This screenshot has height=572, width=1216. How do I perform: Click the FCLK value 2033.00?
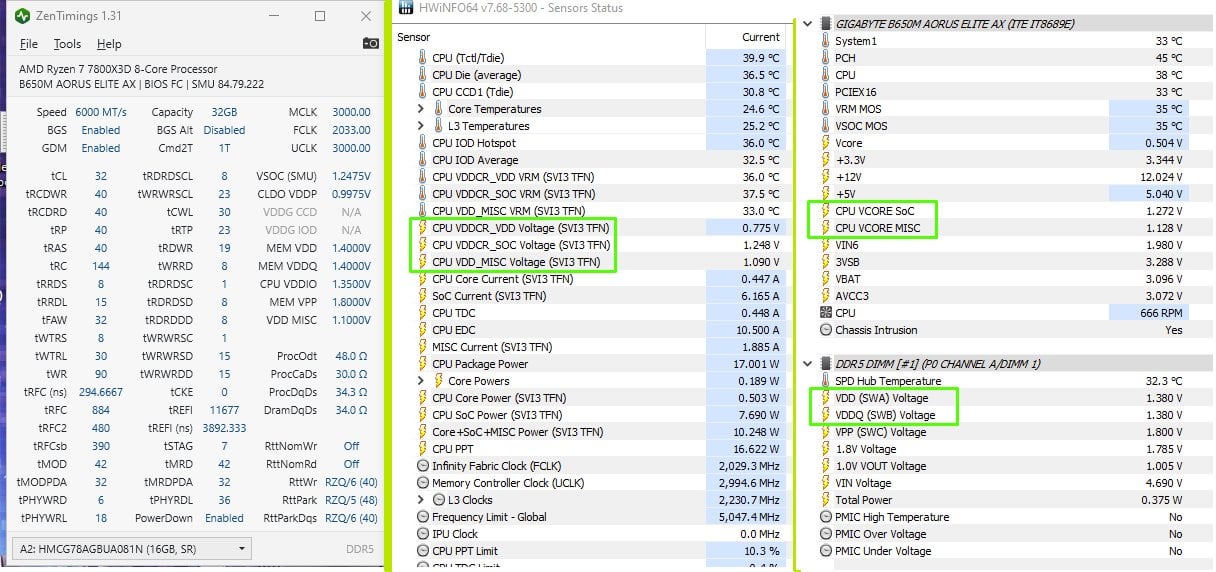tap(350, 130)
